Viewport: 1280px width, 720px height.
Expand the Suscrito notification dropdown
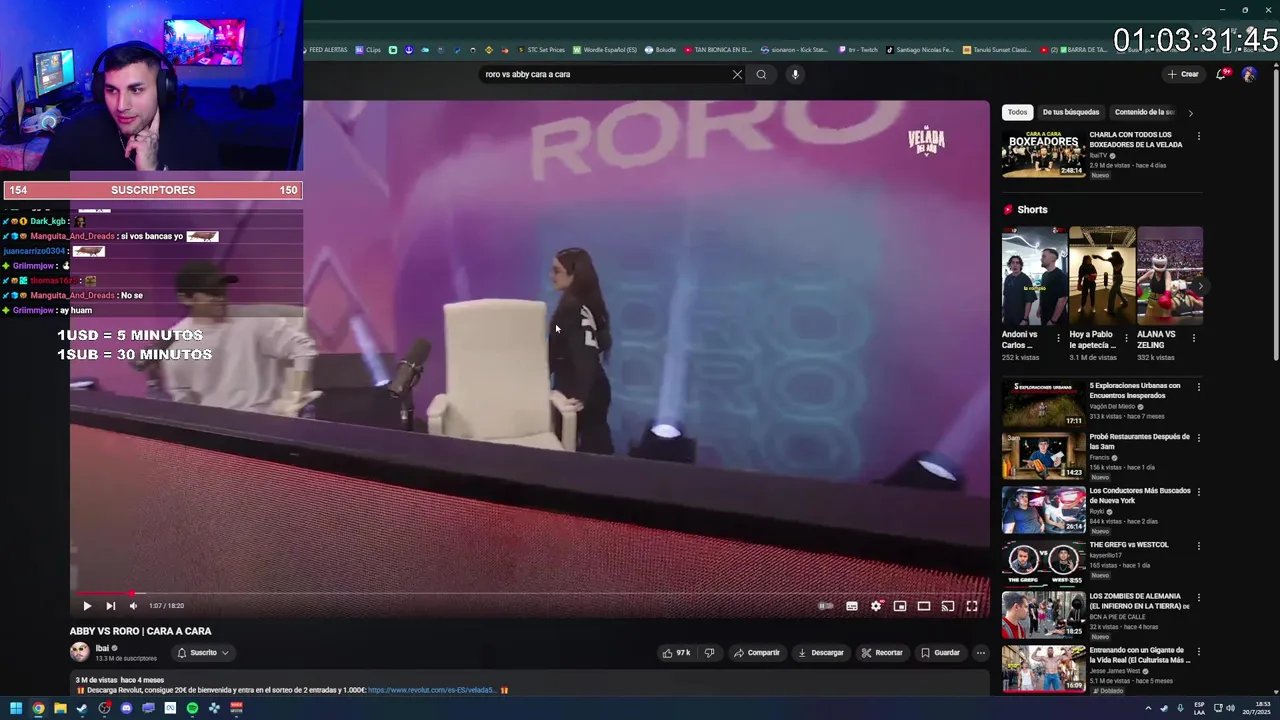[x=203, y=653]
